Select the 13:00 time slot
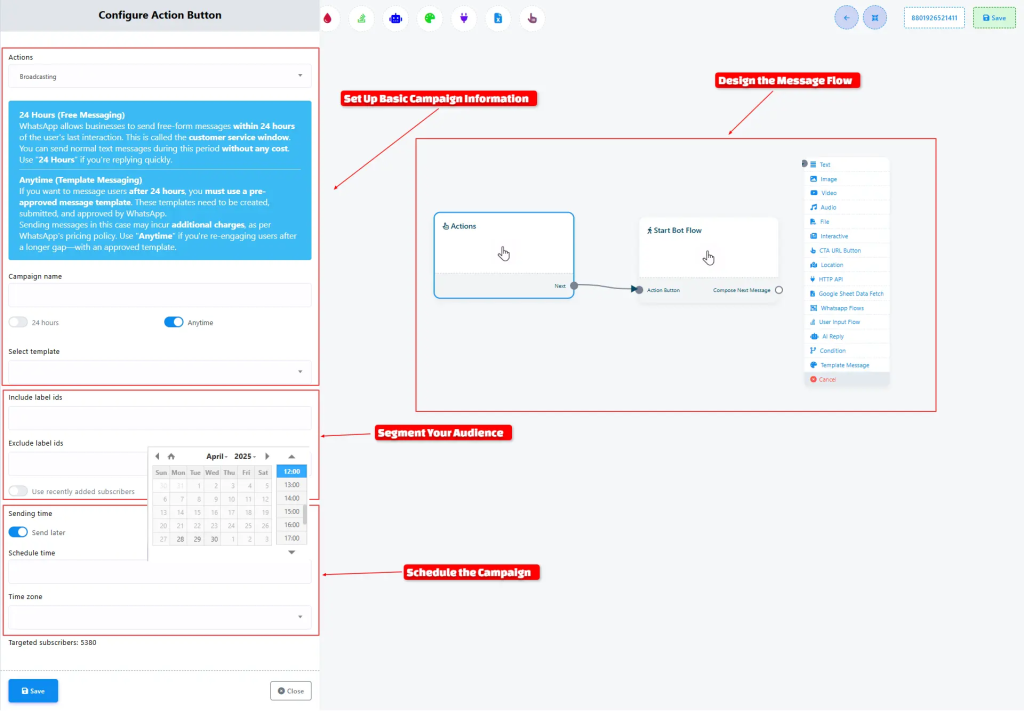This screenshot has height=711, width=1024. tap(291, 485)
